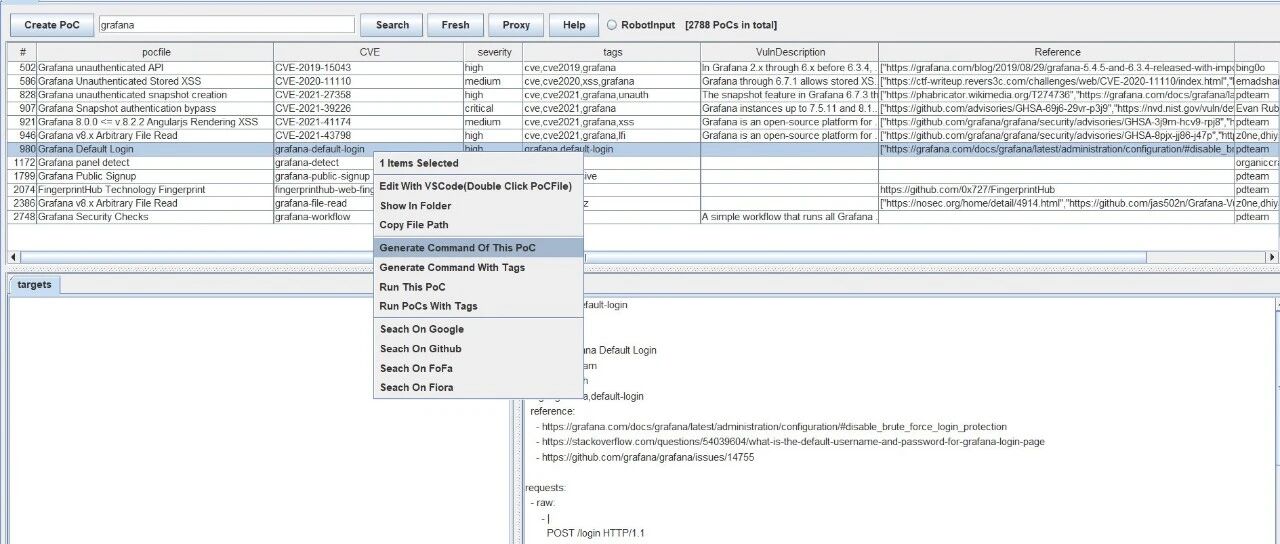Screen dimensions: 1280x544
Task: Click the critical severity cell
Action: [493, 108]
